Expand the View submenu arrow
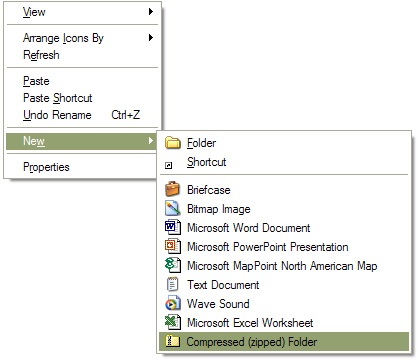The height and width of the screenshot is (360, 419). [x=151, y=12]
